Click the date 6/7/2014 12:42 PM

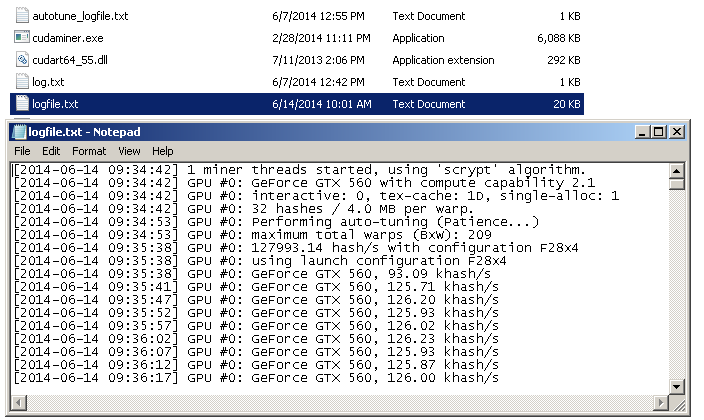coord(318,82)
